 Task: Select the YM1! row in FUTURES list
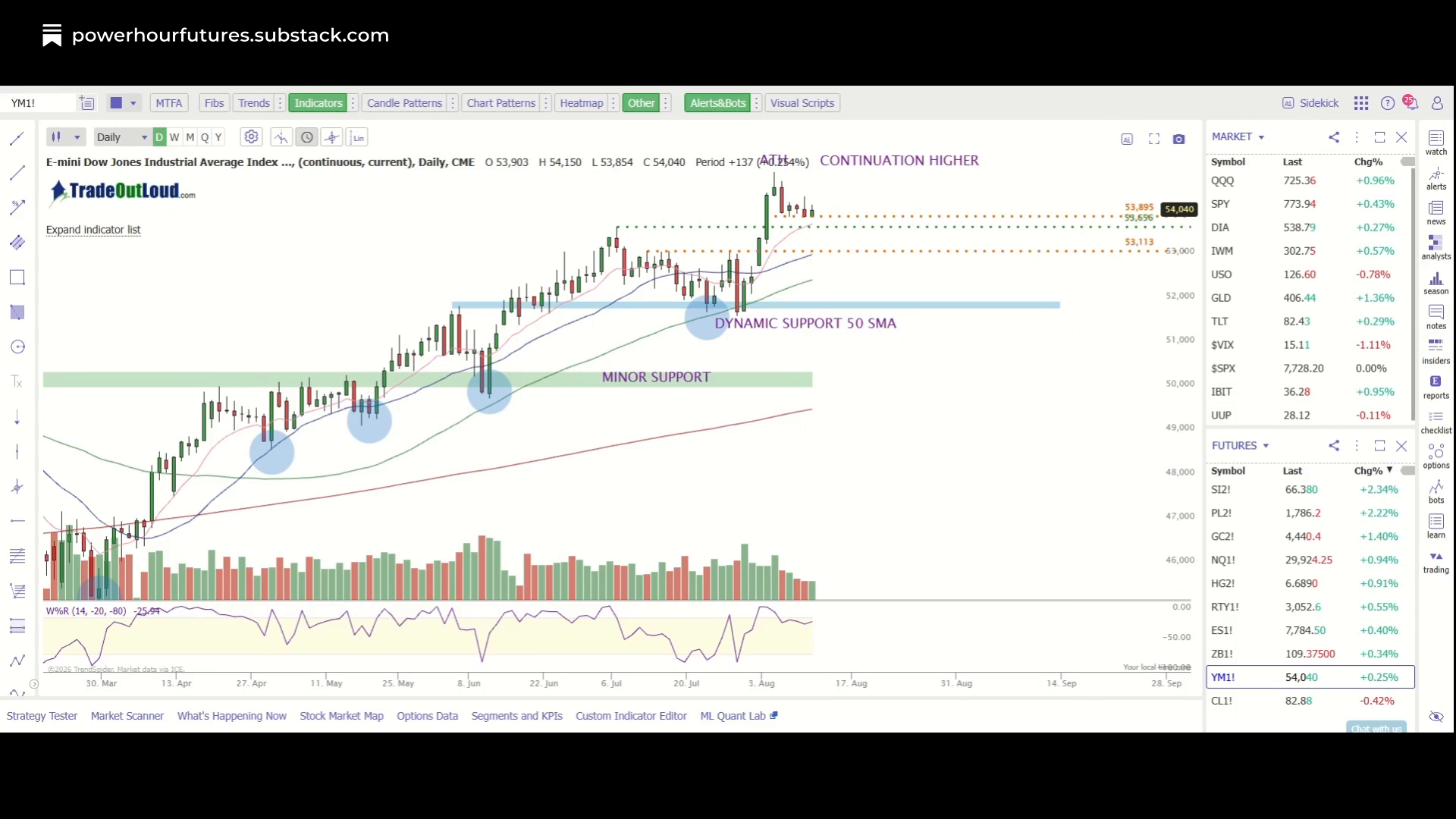coord(1310,677)
